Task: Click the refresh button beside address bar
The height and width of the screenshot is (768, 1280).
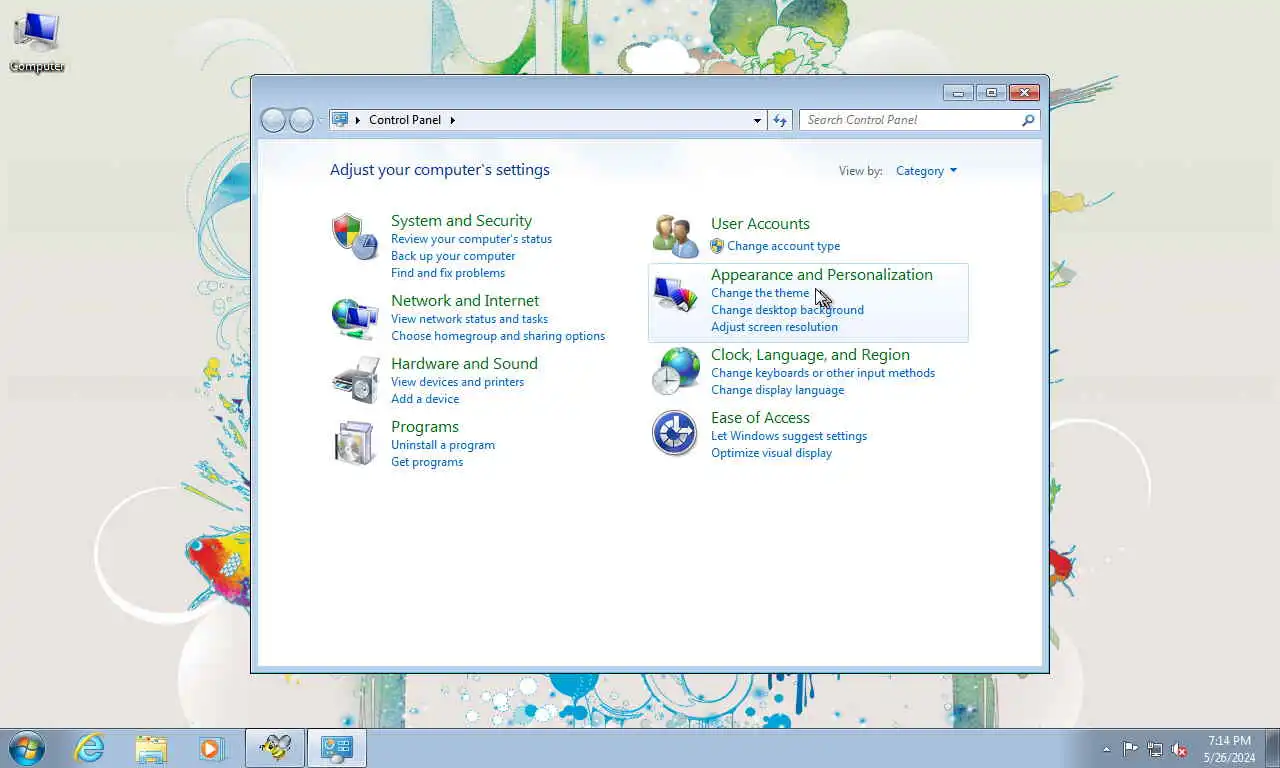Action: (x=780, y=120)
